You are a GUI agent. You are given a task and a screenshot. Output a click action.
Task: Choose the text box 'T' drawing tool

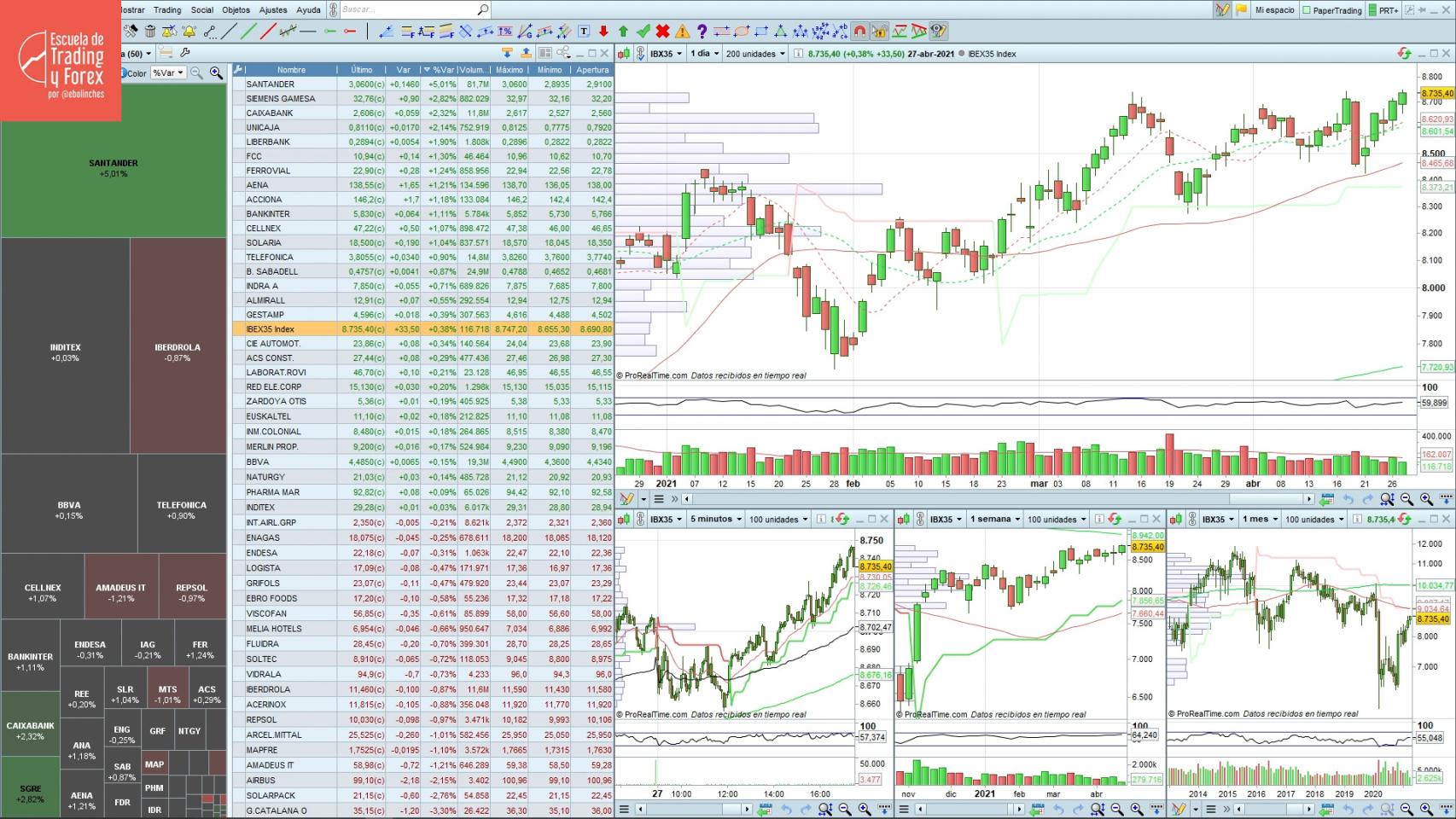pyautogui.click(x=585, y=32)
